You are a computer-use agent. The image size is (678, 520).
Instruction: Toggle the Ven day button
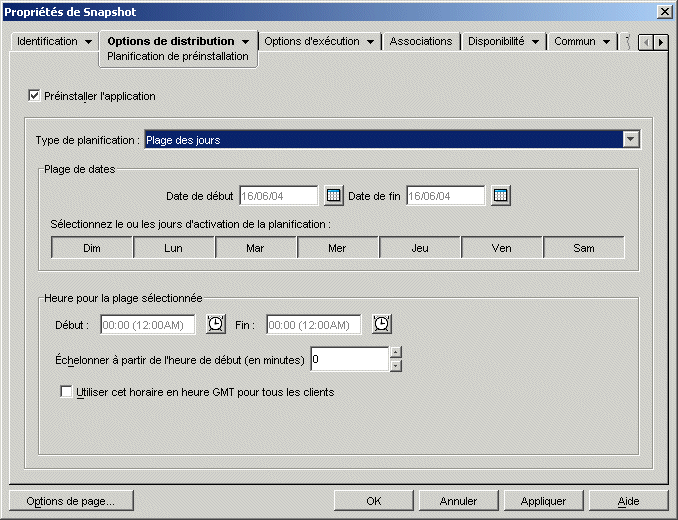(x=502, y=247)
